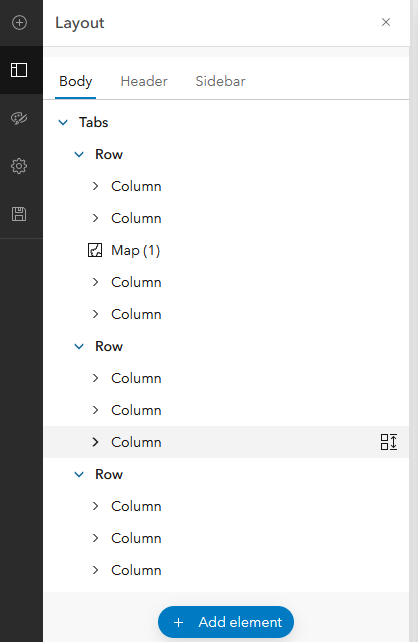This screenshot has height=643, width=419.
Task: Click the Add element button
Action: click(226, 622)
